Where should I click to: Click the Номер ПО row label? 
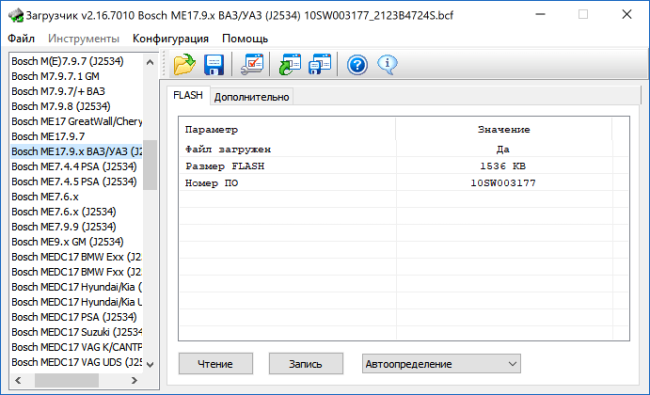(211, 183)
